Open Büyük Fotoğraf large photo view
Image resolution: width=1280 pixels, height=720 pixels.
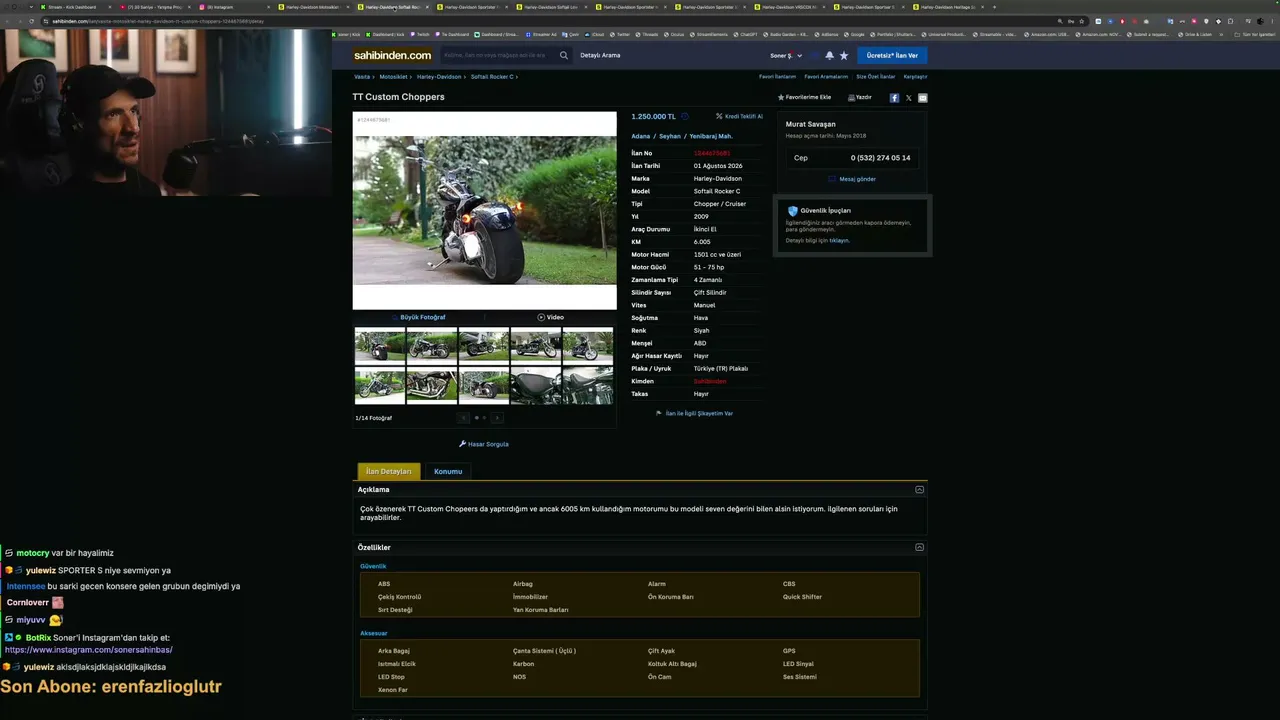point(420,317)
